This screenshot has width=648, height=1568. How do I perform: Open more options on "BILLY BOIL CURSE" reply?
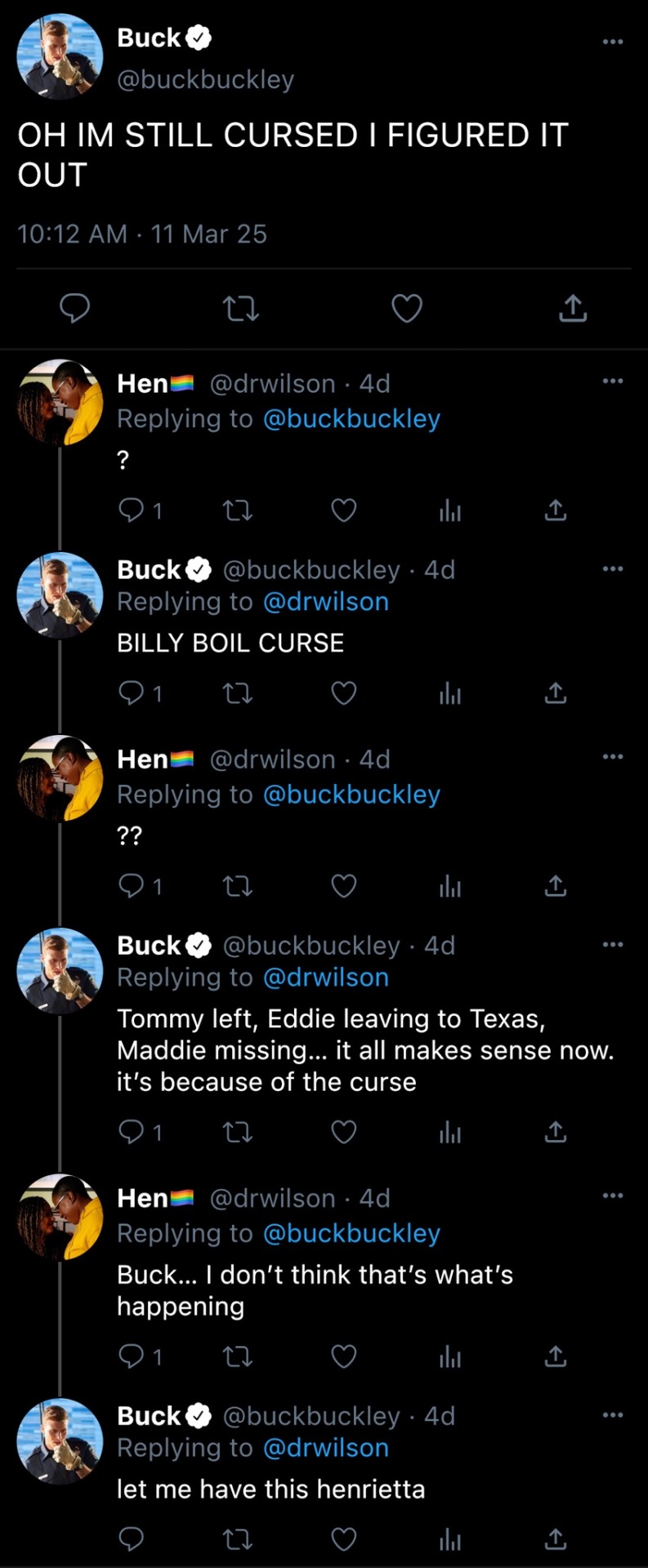[x=612, y=568]
